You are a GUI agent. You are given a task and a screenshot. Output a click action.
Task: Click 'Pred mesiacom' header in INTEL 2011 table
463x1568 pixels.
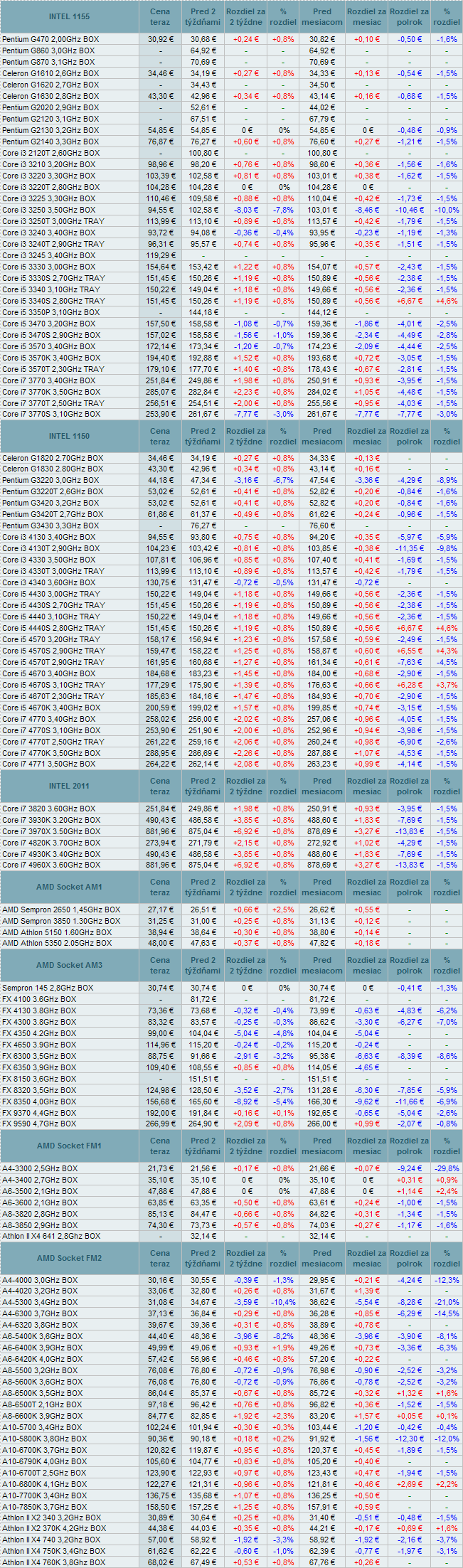tap(322, 786)
